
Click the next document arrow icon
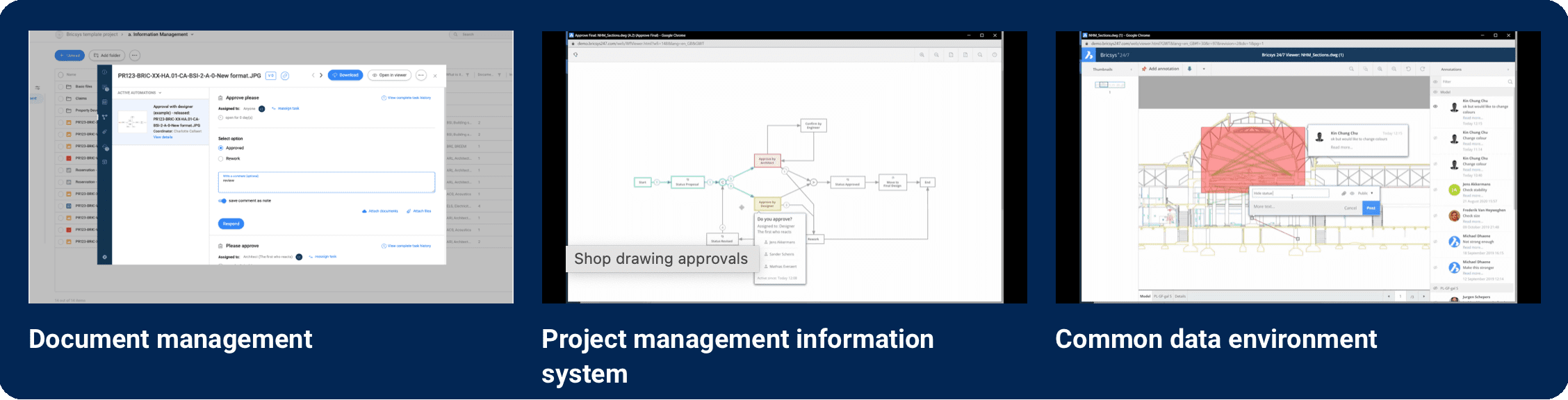point(321,75)
